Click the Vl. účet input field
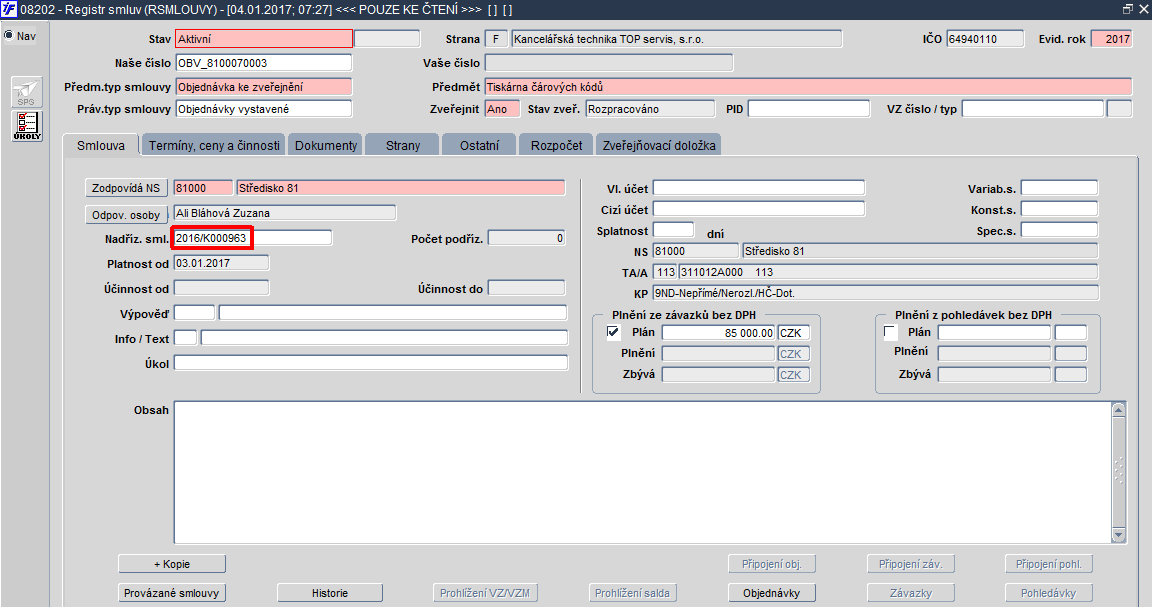Viewport: 1152px width, 607px height. point(759,188)
